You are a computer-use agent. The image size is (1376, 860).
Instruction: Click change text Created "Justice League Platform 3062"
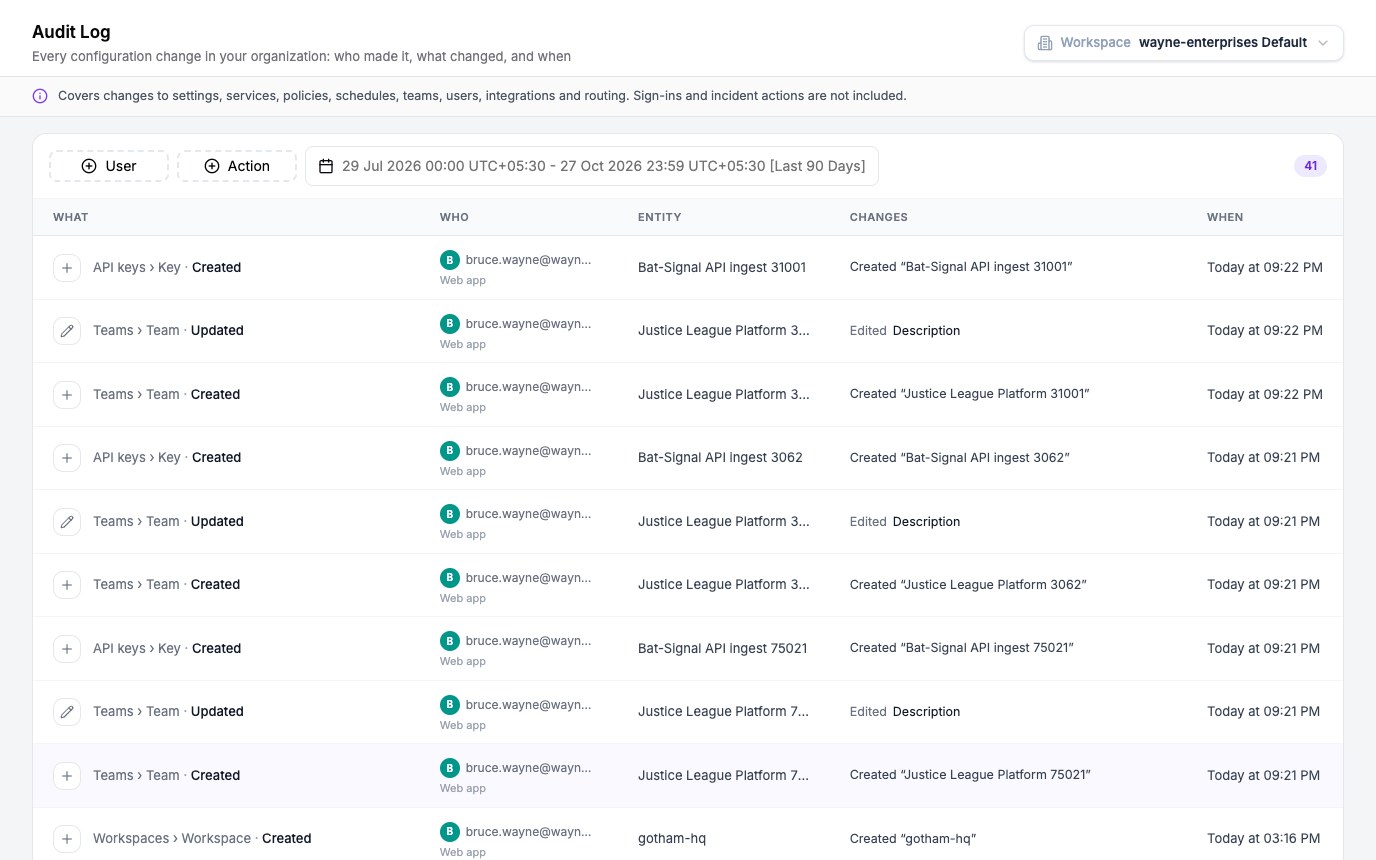point(968,584)
